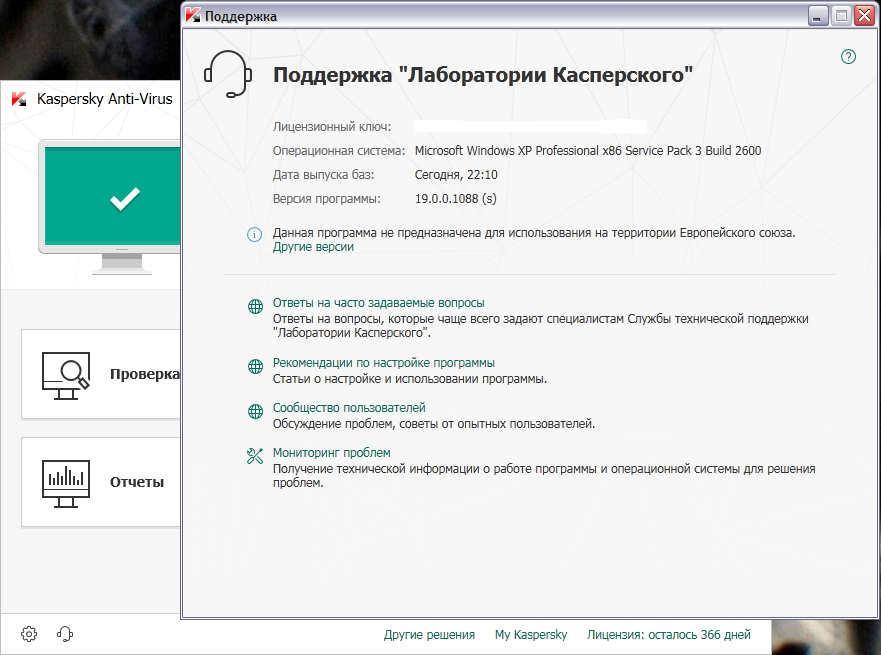
Task: Click the 'Поддержка' window title text
Action: (241, 16)
